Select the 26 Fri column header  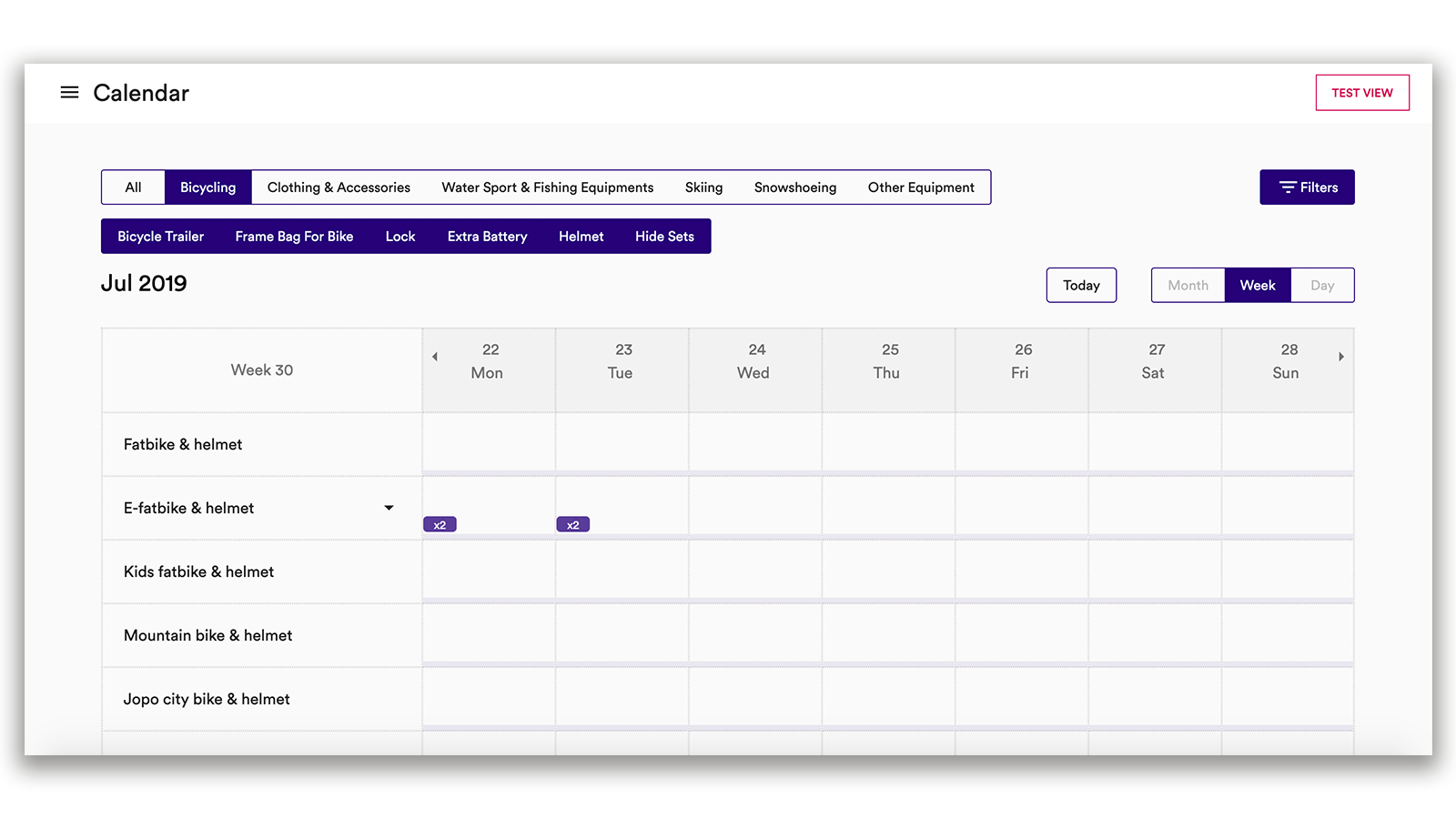click(x=1022, y=361)
